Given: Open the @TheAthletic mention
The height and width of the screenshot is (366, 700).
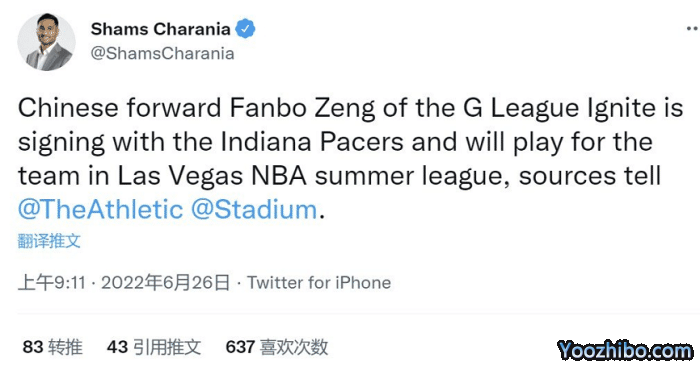Looking at the screenshot, I should pos(100,209).
